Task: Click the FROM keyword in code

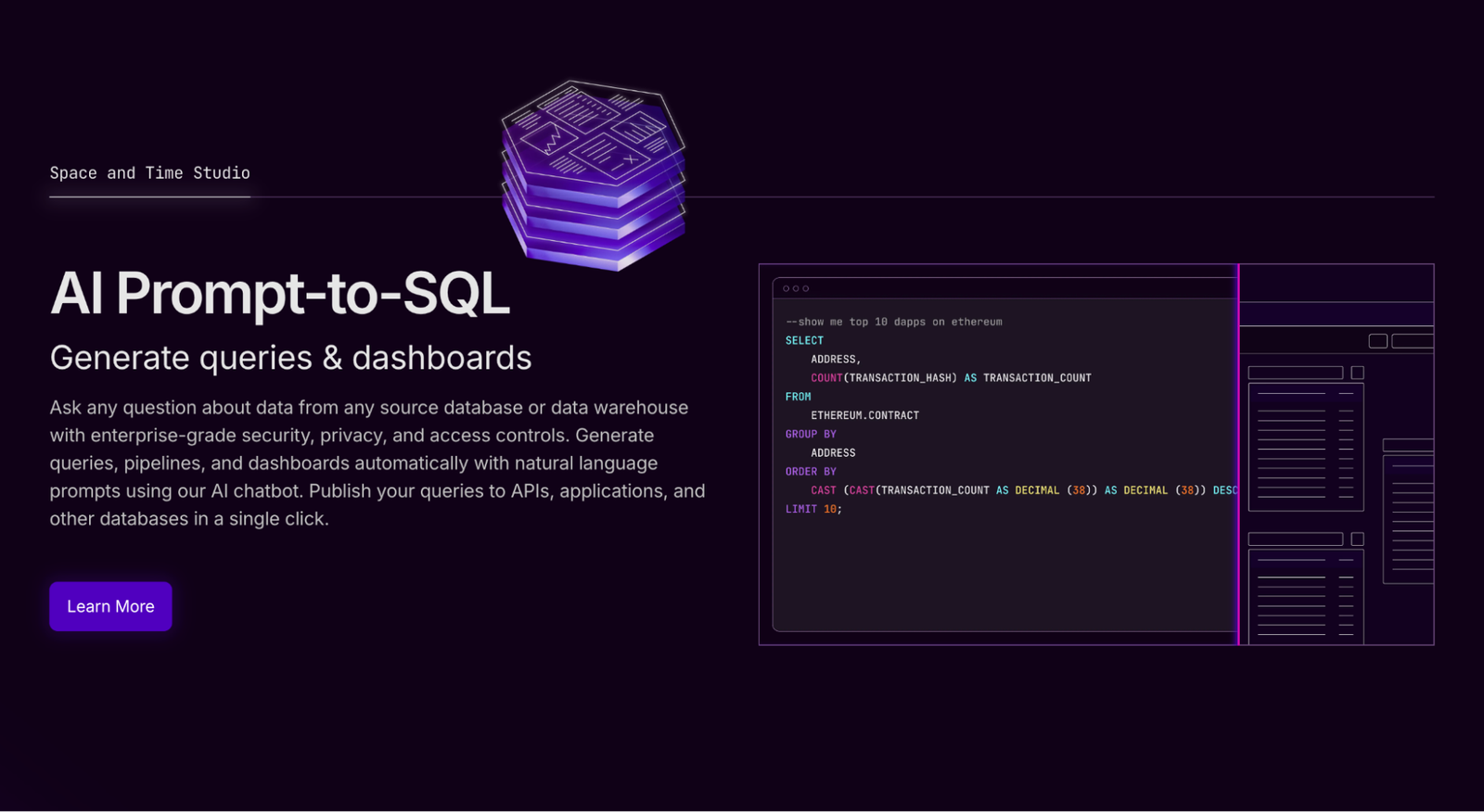Action: tap(798, 397)
